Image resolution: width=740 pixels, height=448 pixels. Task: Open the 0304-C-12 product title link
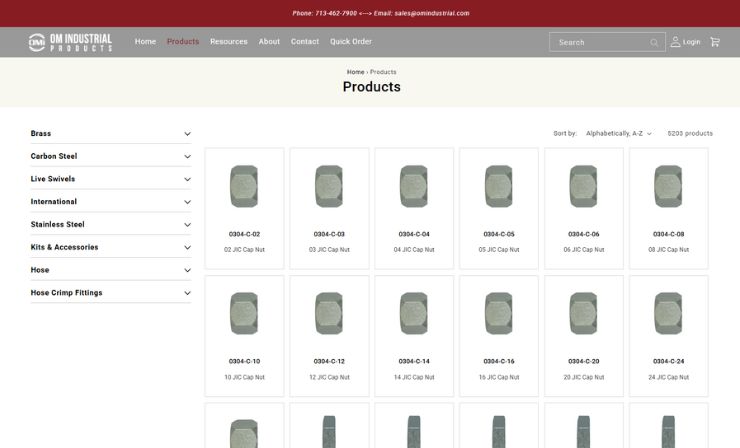coord(329,361)
